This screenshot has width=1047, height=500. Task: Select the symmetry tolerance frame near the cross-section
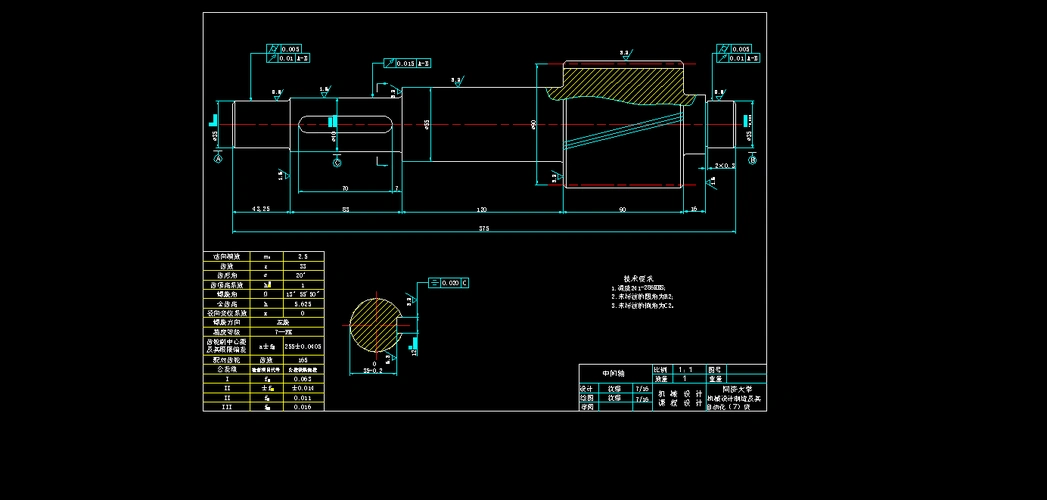click(x=448, y=282)
